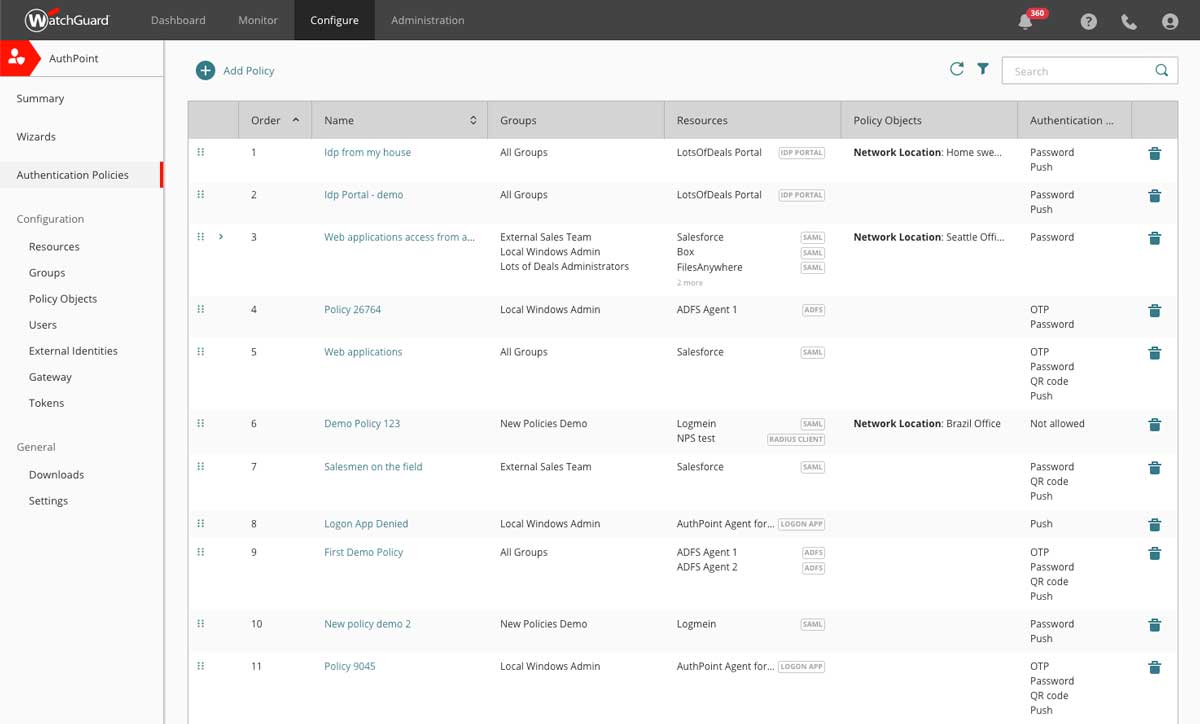Click the Add Policy plus icon
Viewport: 1200px width, 724px height.
(205, 70)
